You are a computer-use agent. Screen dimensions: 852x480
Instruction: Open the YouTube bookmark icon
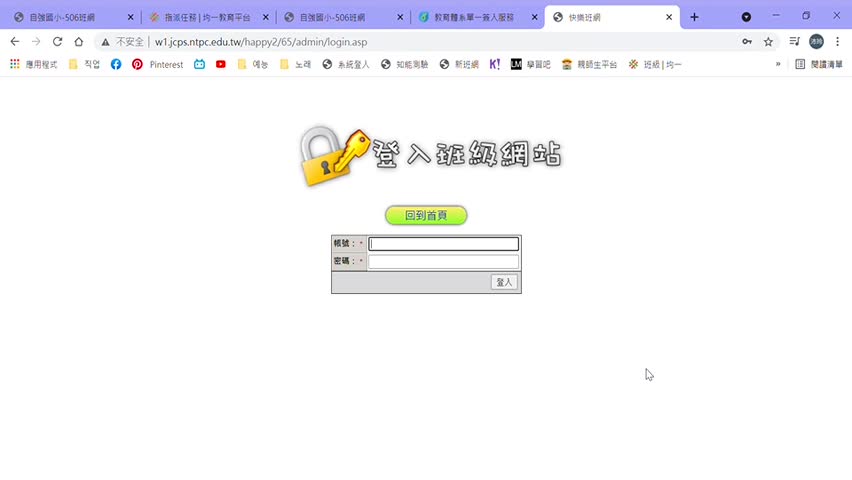point(221,64)
